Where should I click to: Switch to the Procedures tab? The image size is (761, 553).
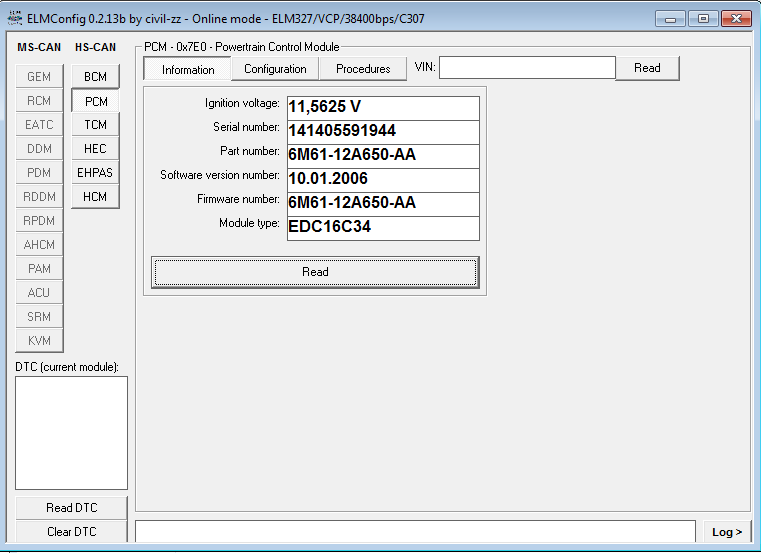pos(363,69)
